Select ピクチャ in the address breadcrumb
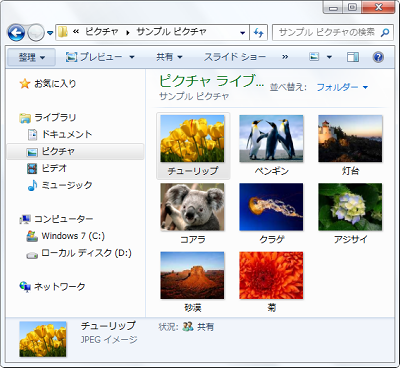The image size is (400, 368). coord(102,32)
